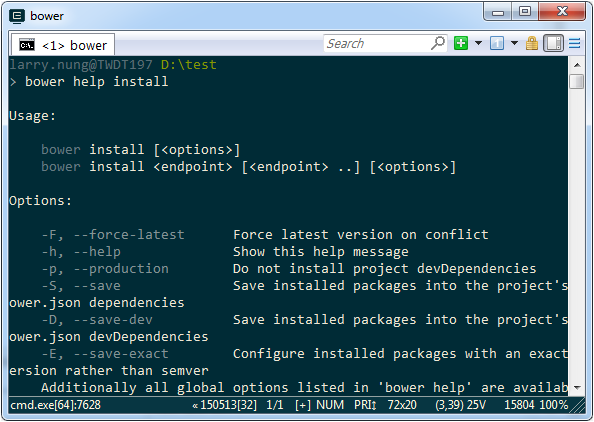Click inside the Search input field
594x422 pixels.
377,43
